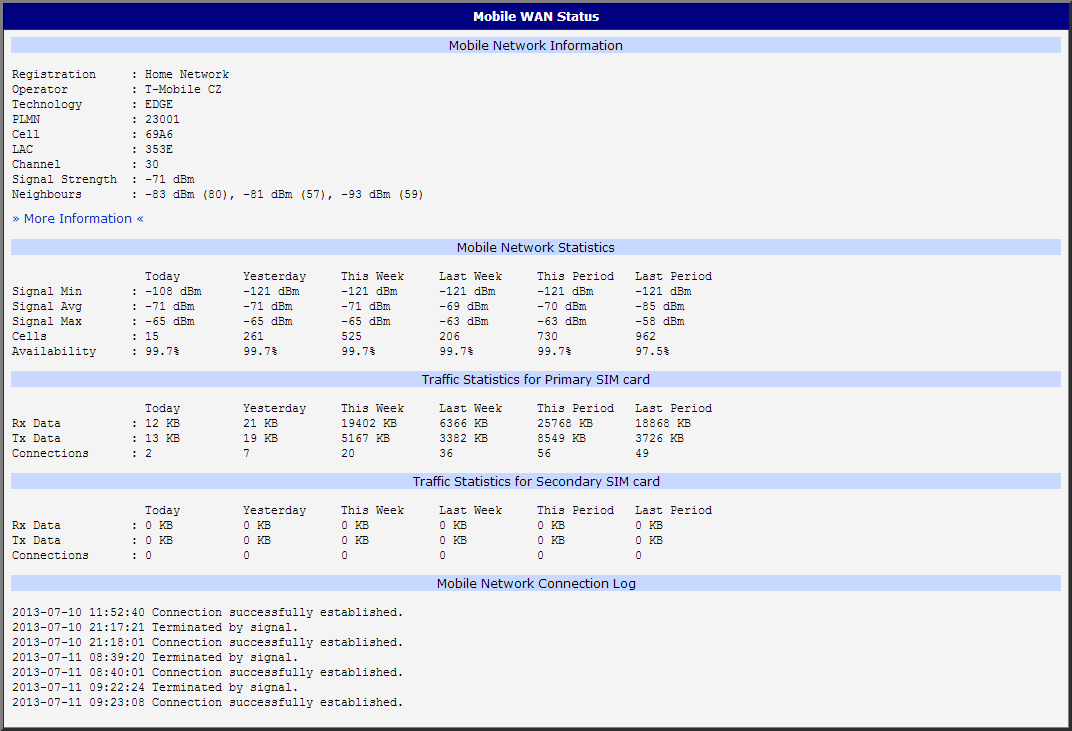Viewport: 1072px width, 731px height.
Task: Click Yesterday's Cells count 261
Action: (253, 337)
